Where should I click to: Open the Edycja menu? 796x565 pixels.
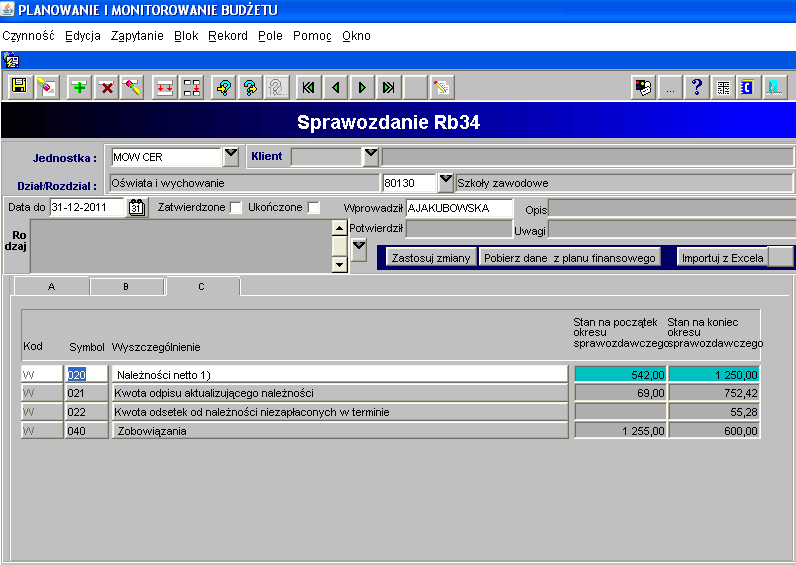[83, 36]
